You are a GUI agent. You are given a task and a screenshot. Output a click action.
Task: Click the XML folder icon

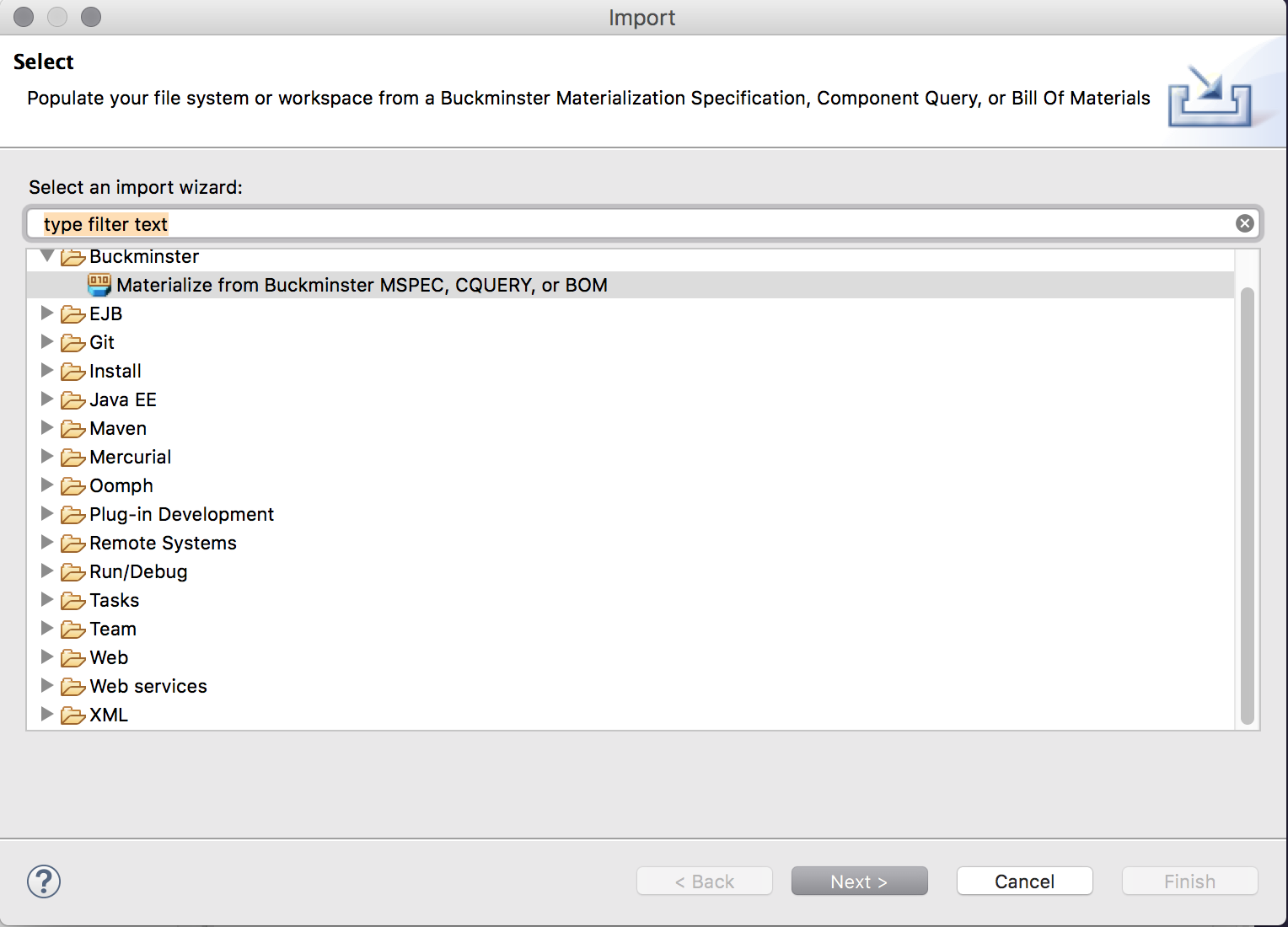(73, 715)
